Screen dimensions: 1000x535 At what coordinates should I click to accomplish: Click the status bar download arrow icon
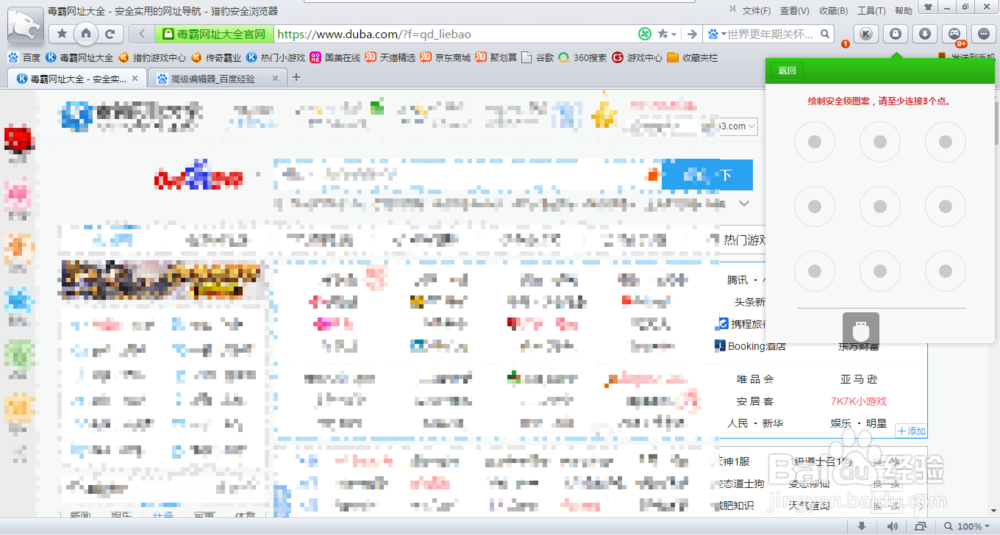862,526
